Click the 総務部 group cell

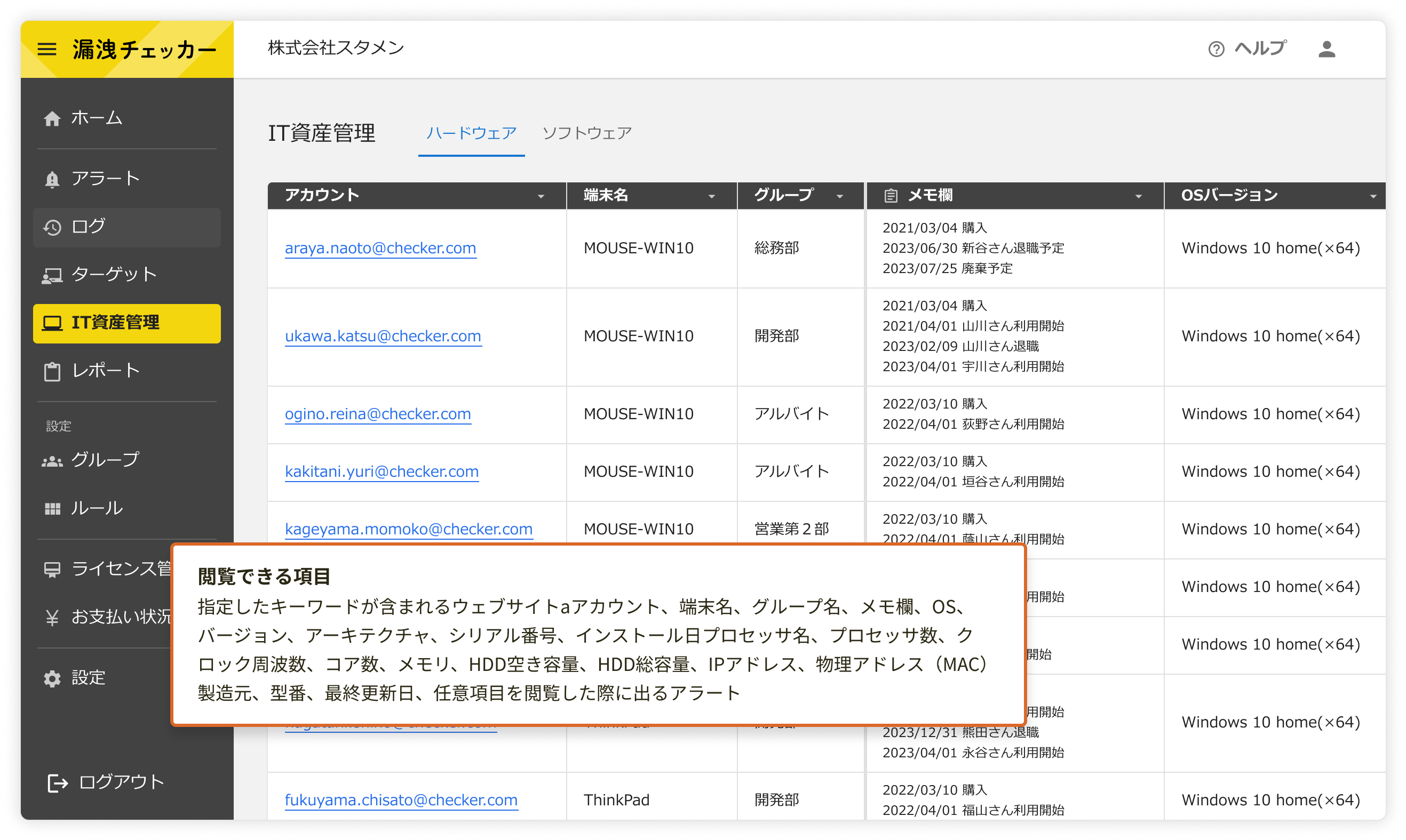point(776,248)
